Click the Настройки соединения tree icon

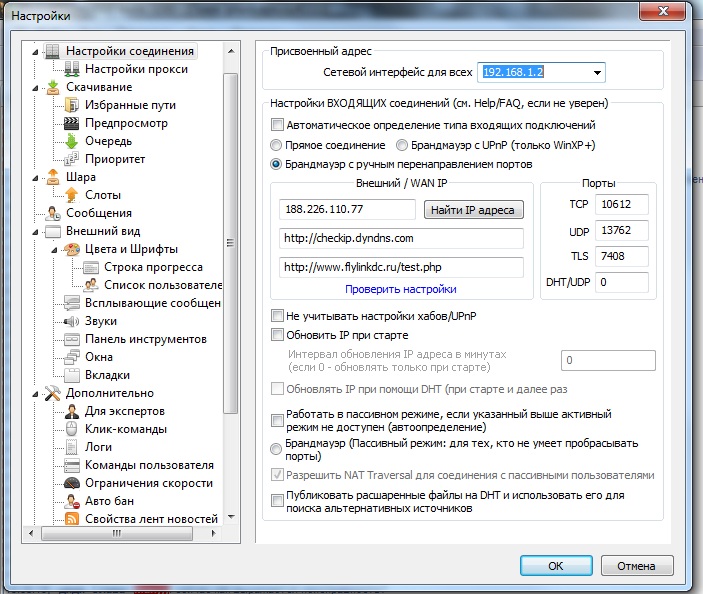click(52, 51)
